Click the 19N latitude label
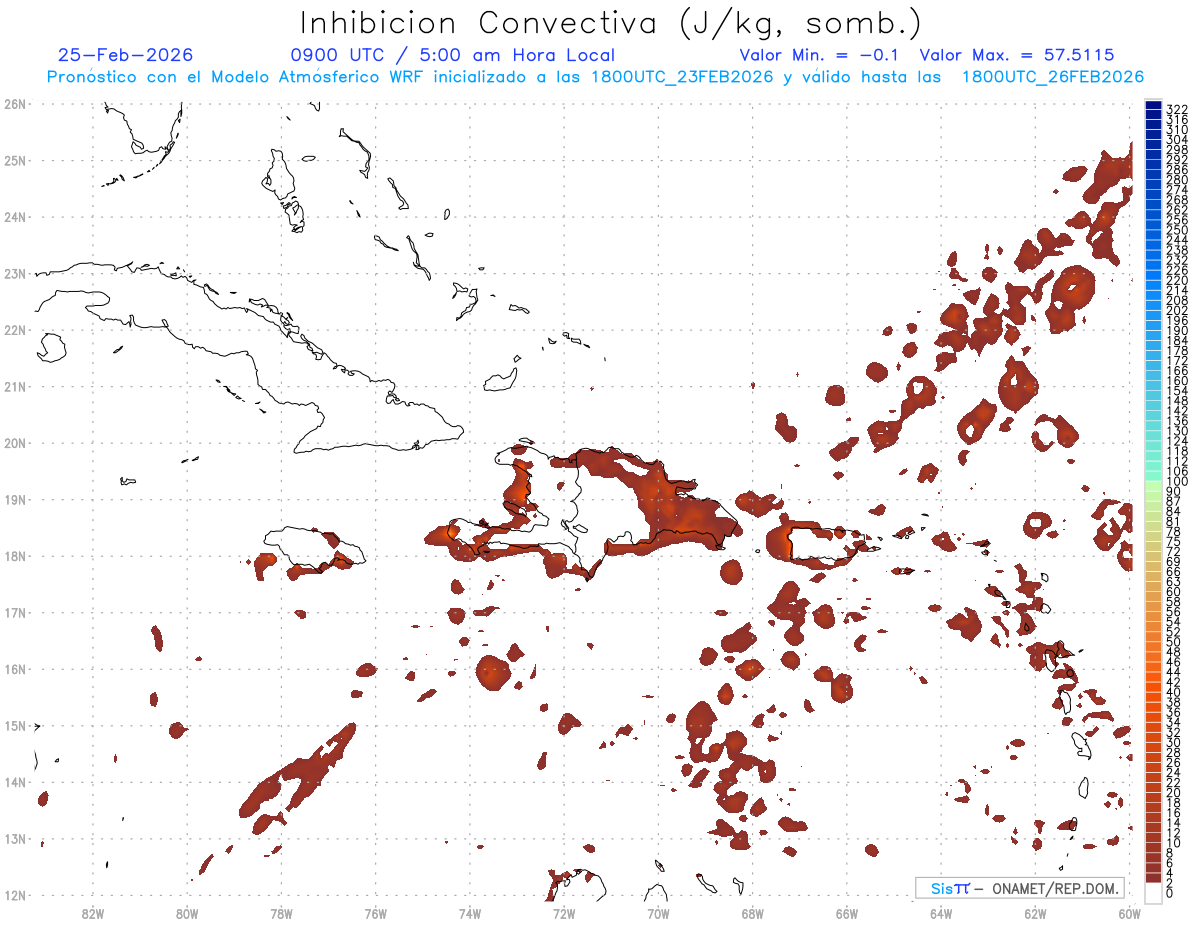Screen dimensions: 1200x927 point(14,499)
